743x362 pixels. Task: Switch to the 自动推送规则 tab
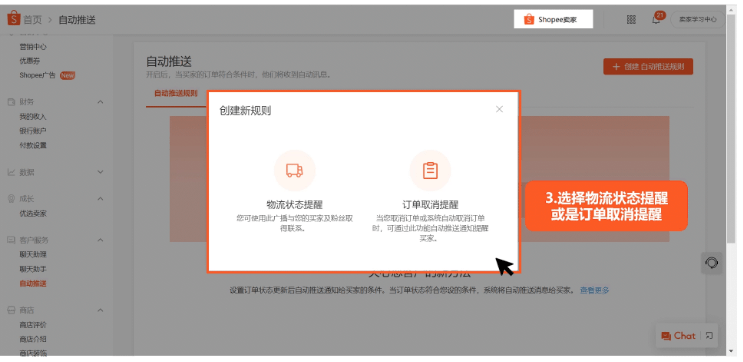point(176,93)
